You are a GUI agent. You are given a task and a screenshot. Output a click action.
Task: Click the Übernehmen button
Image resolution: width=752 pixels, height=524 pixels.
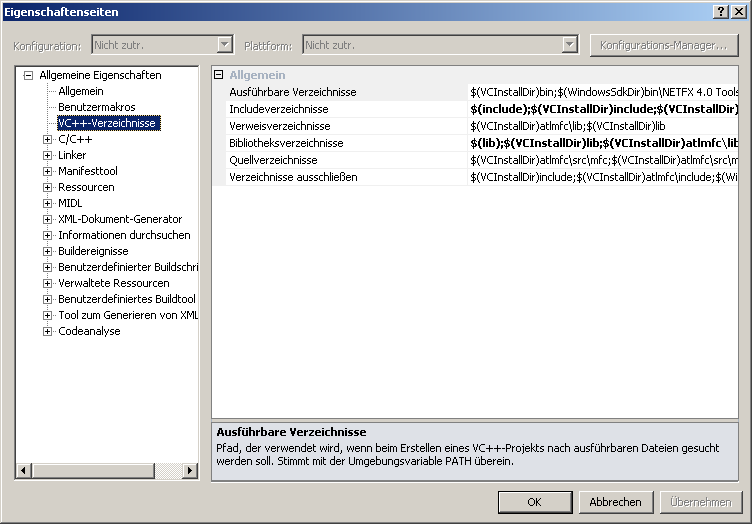point(701,502)
